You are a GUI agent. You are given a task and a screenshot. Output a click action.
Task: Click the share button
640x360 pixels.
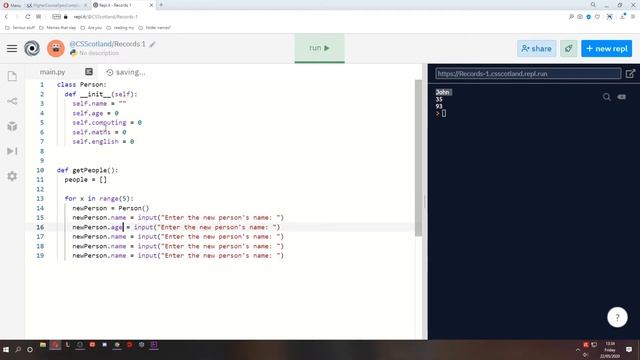tap(536, 49)
